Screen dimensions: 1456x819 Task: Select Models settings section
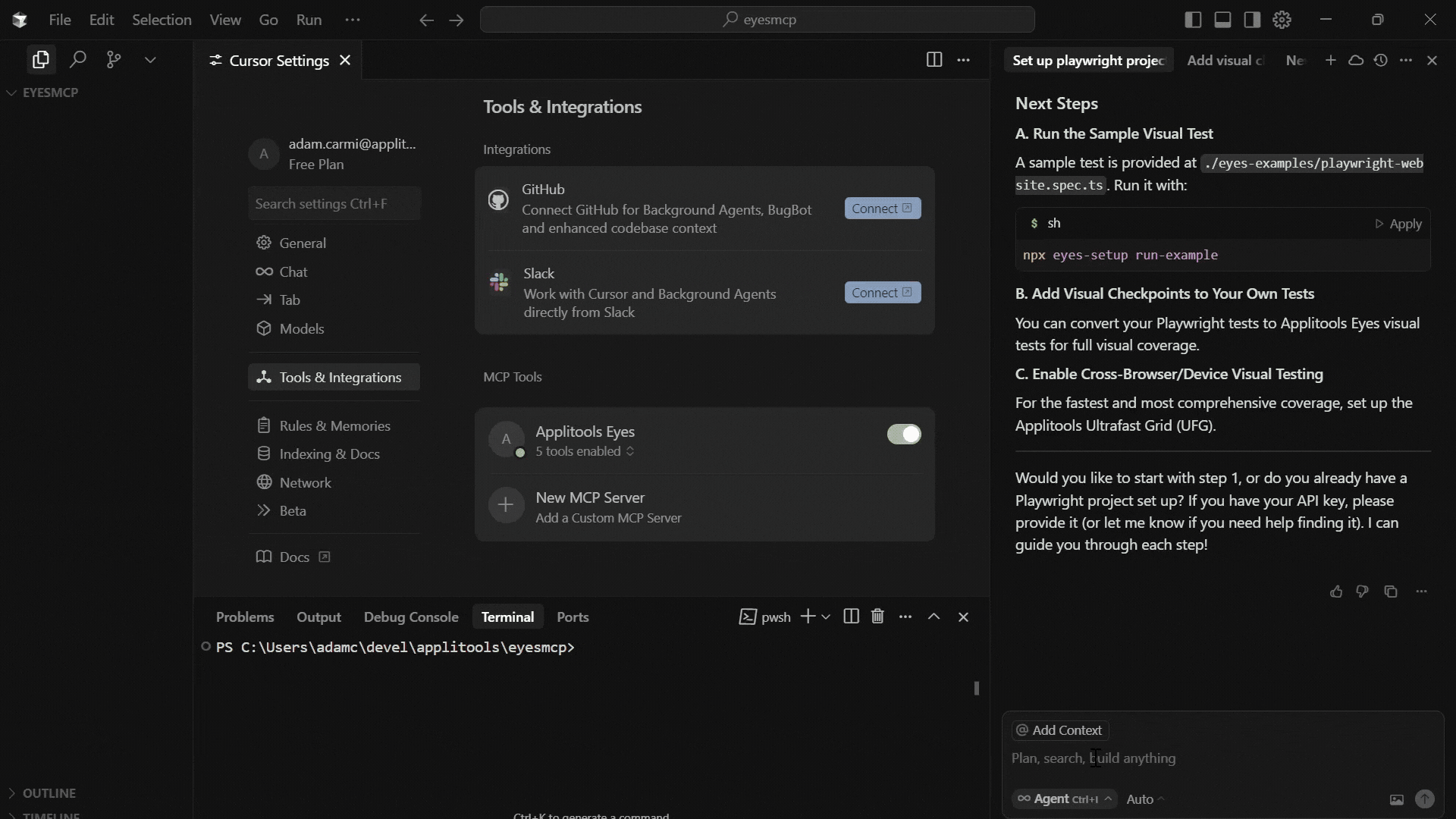(x=334, y=328)
